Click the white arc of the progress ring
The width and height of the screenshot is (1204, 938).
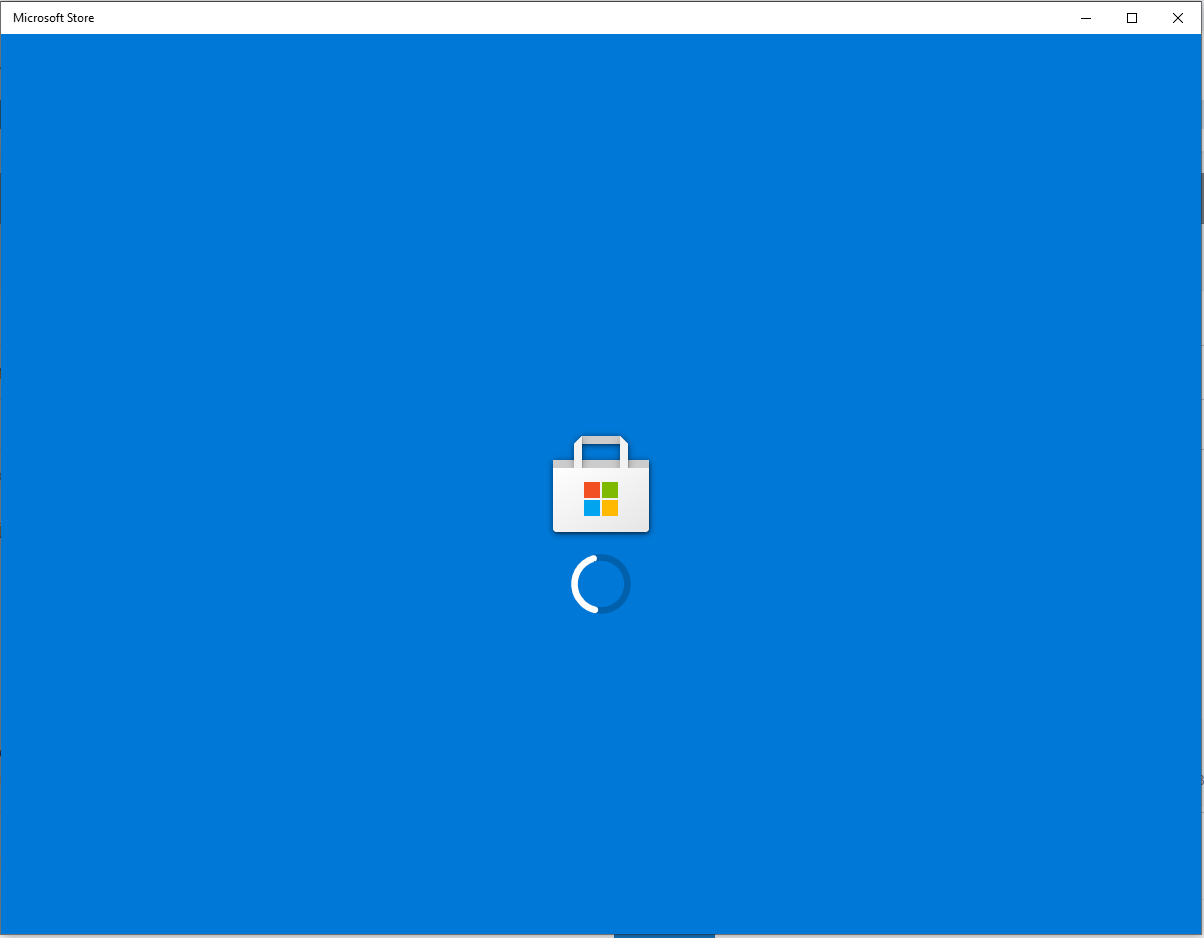click(576, 584)
